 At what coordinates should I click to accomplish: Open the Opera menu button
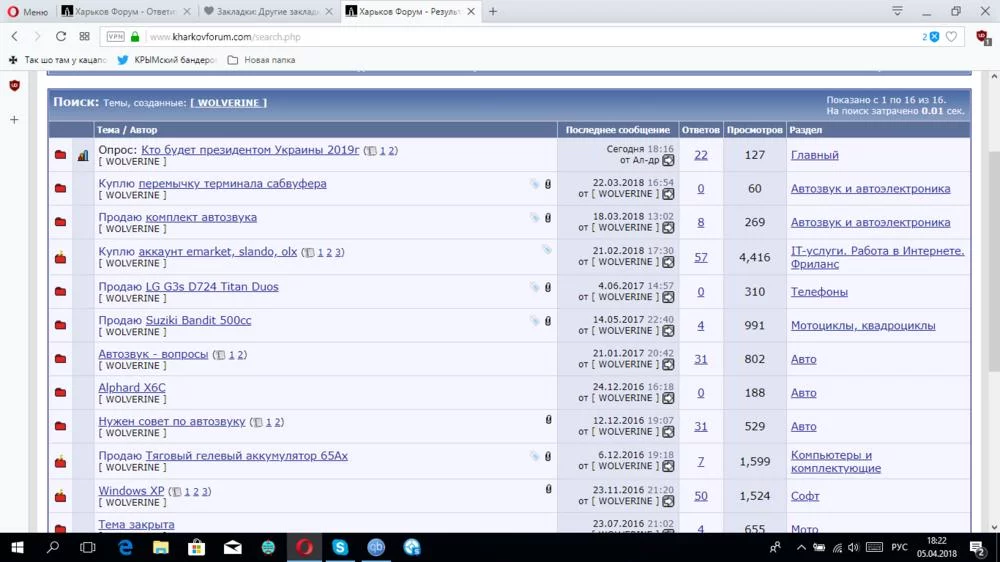pos(27,11)
